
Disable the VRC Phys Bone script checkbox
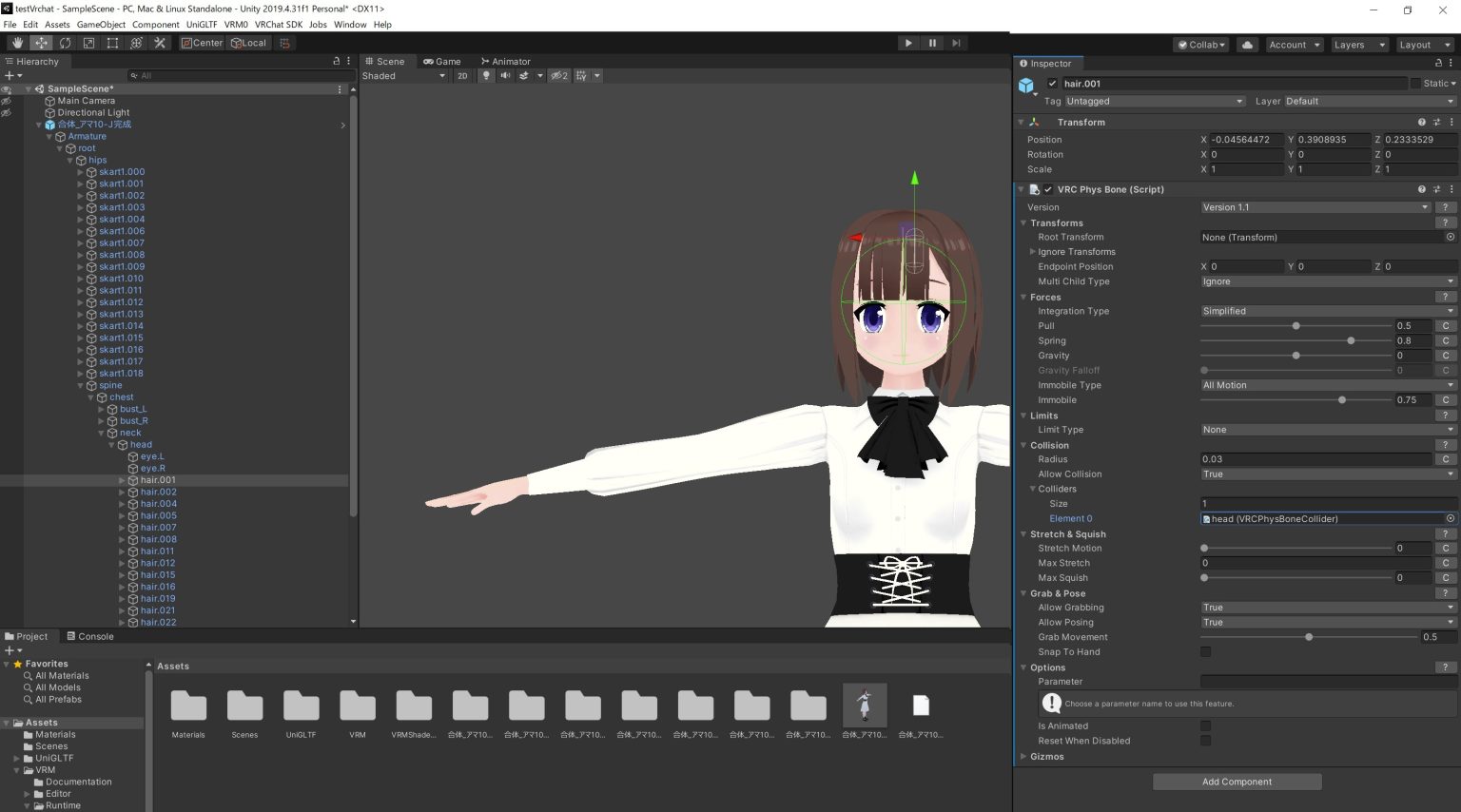(1047, 188)
